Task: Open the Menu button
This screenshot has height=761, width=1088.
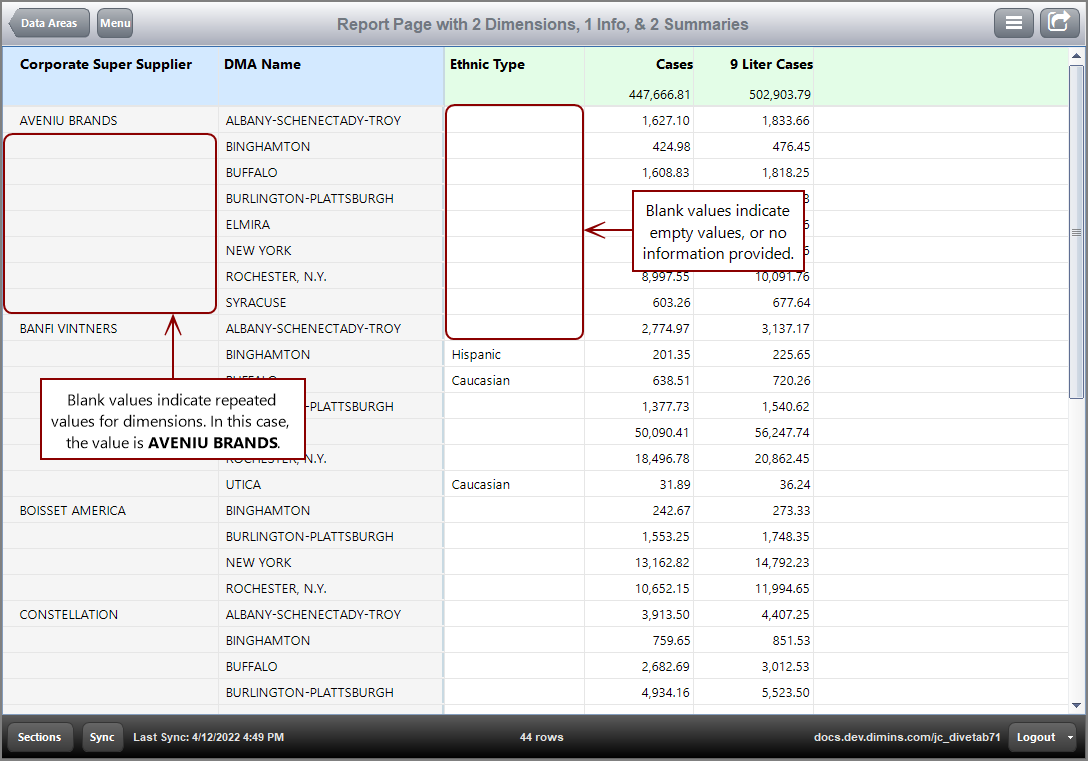Action: point(114,23)
